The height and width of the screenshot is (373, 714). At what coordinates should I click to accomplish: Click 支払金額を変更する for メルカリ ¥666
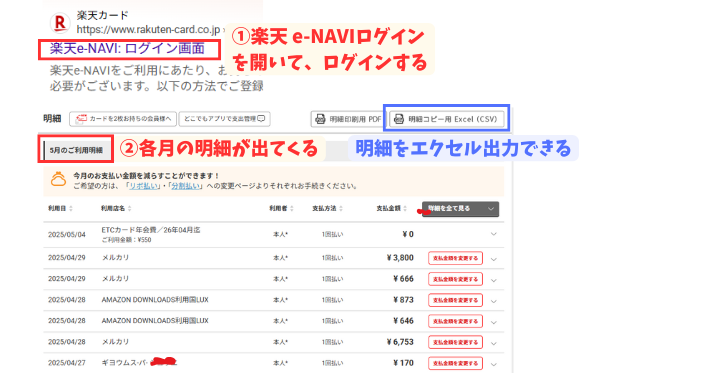tap(455, 279)
